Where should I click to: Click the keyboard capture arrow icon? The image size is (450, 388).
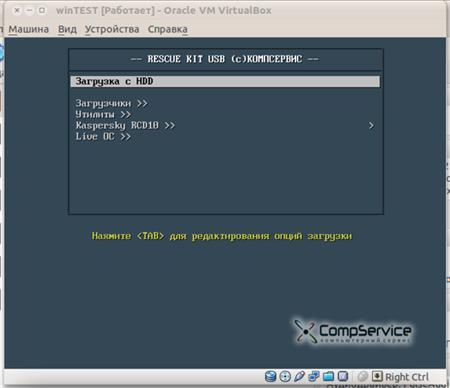[377, 376]
